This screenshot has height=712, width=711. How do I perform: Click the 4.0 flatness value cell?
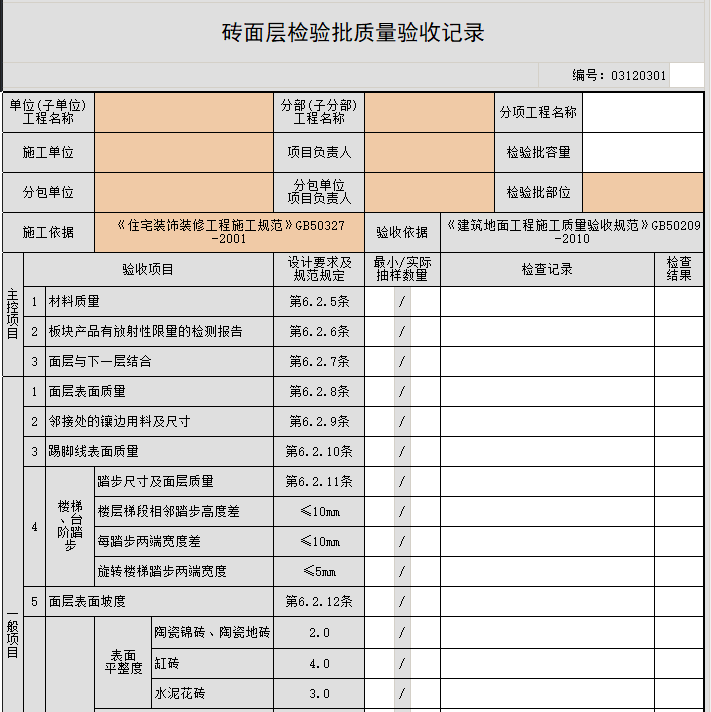[x=319, y=663]
